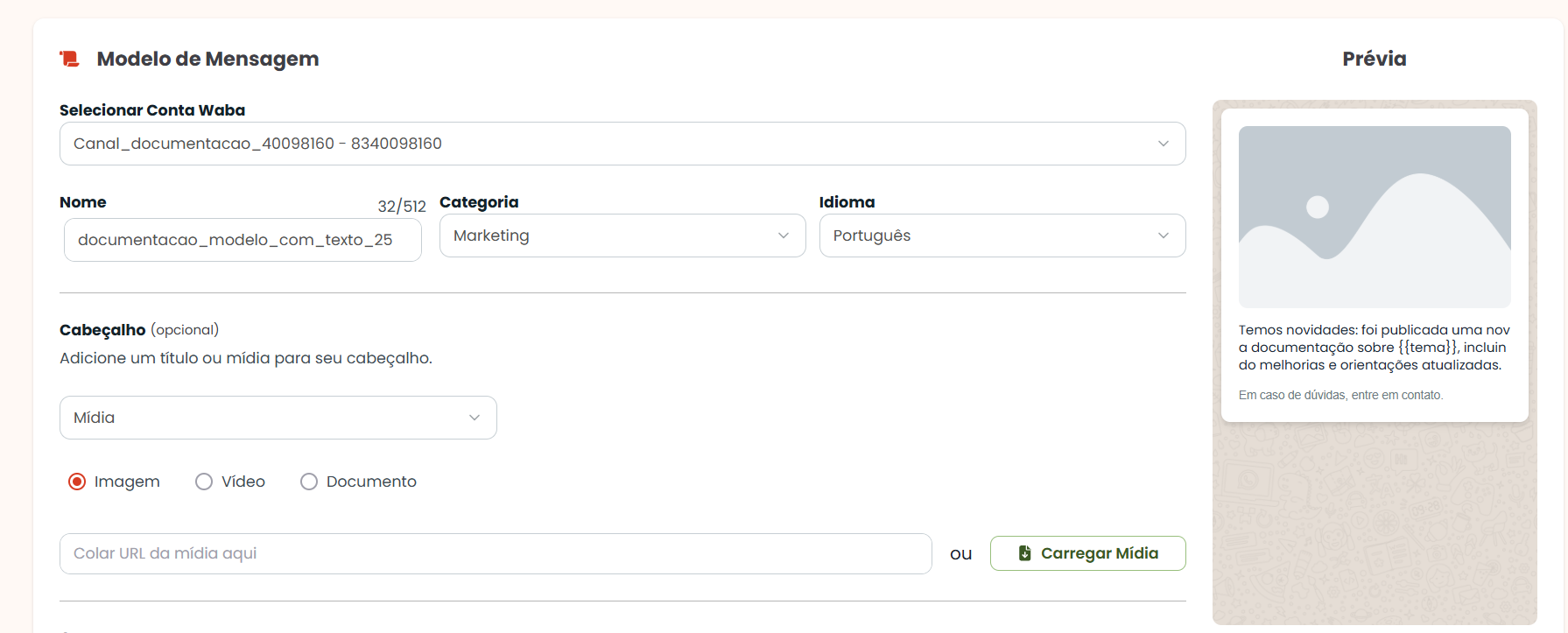This screenshot has width=1568, height=633.
Task: Click the Mídia header type chevron icon
Action: click(474, 418)
